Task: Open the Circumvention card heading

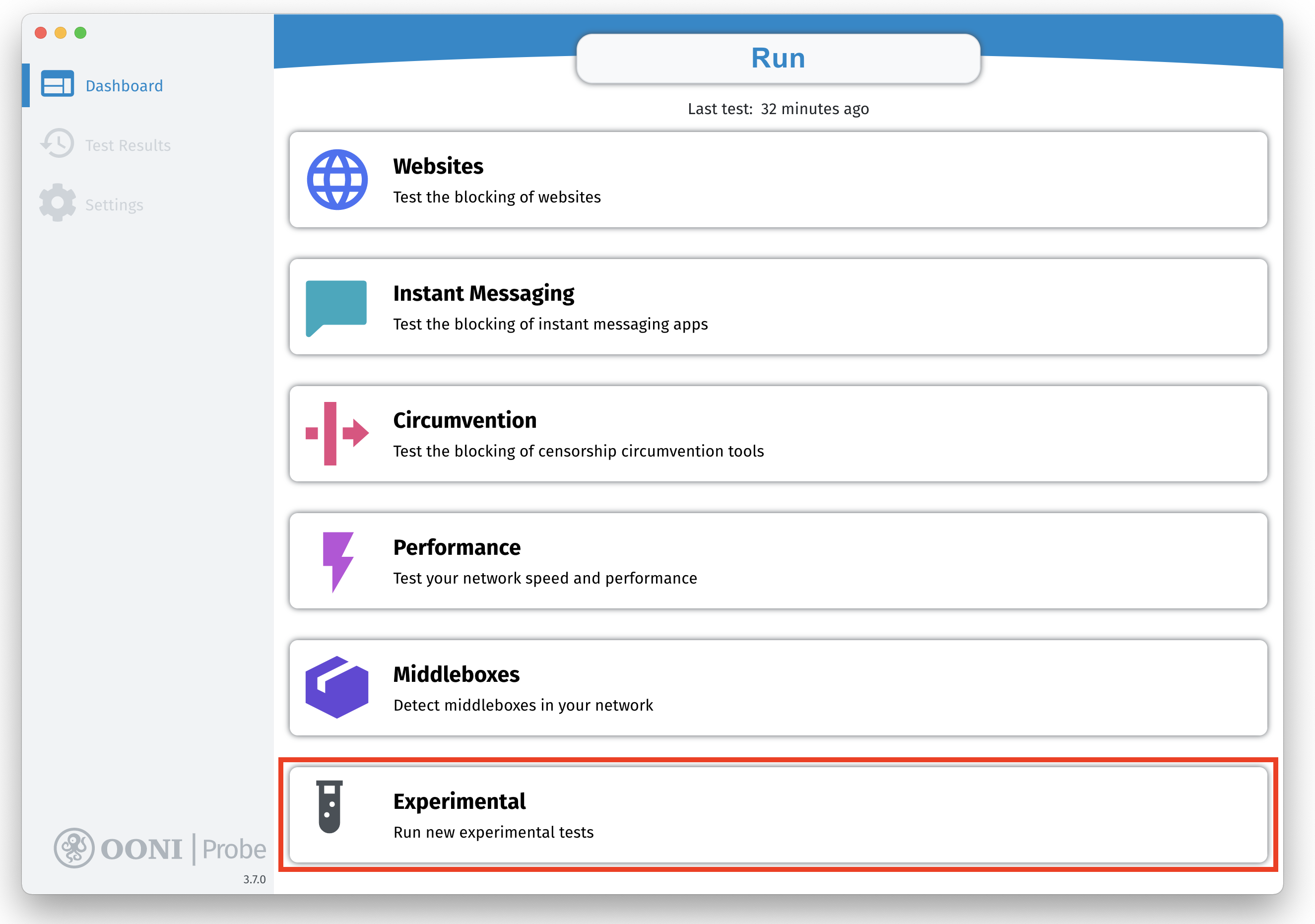Action: click(x=464, y=420)
